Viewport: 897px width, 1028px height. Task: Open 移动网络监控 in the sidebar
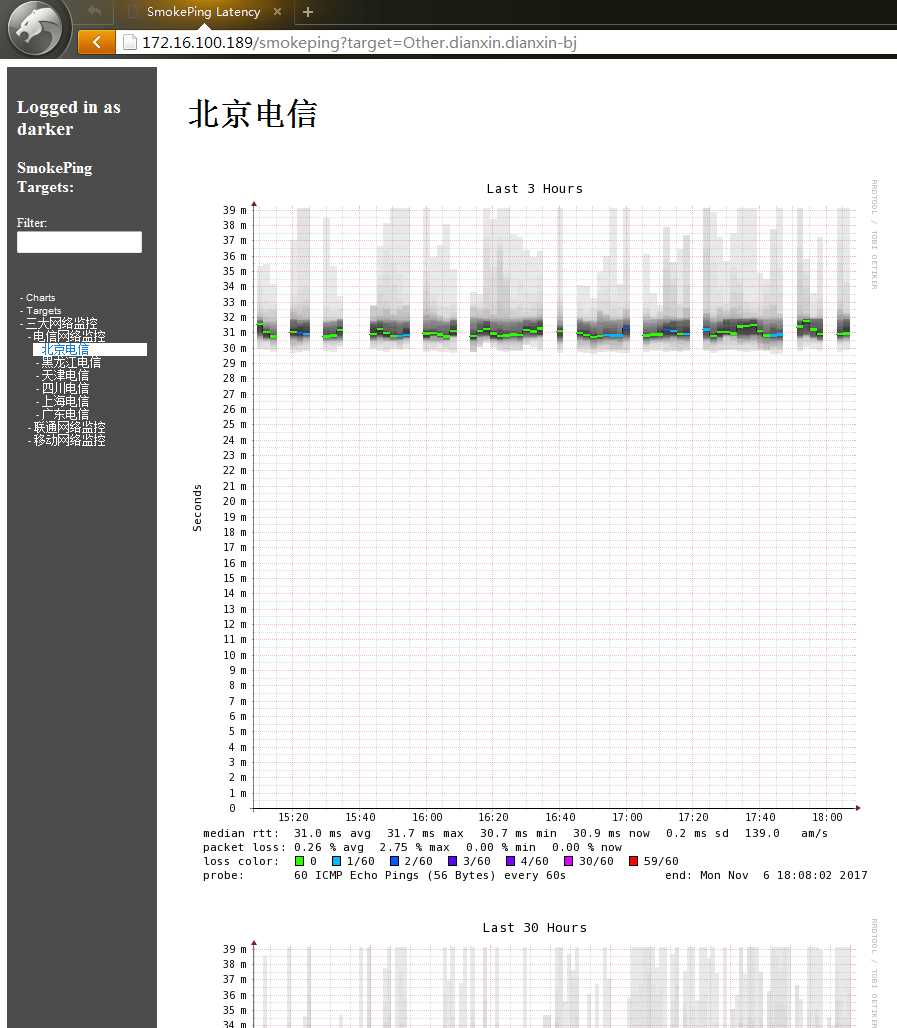pyautogui.click(x=69, y=440)
